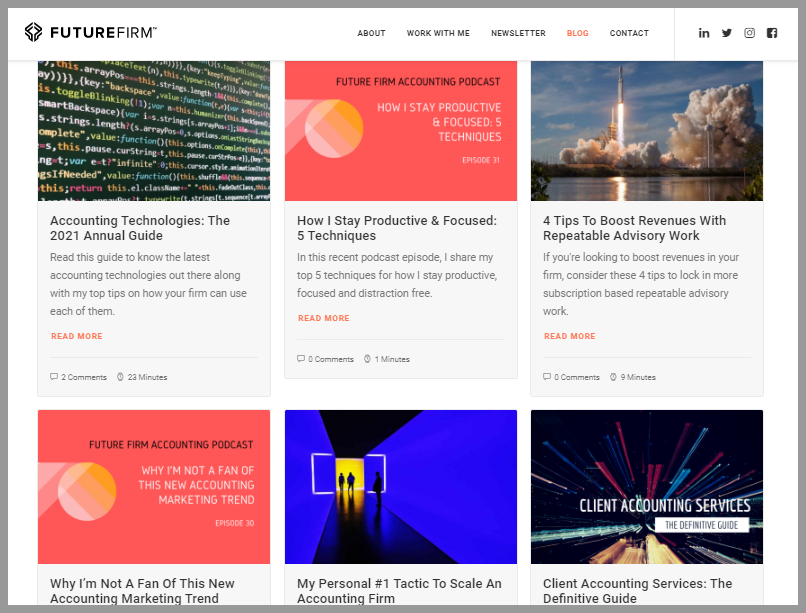Open the Newsletter page

(x=518, y=33)
